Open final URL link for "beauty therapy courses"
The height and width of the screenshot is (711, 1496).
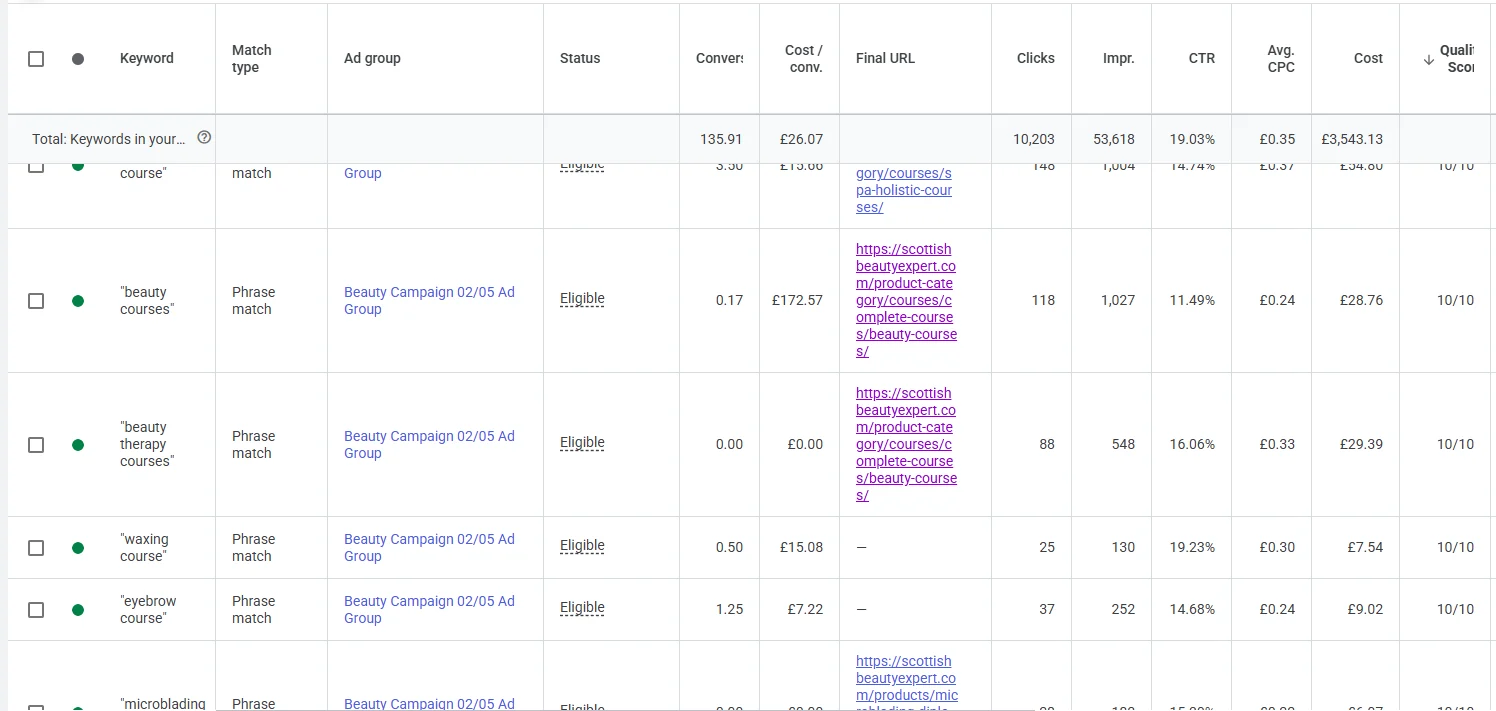(x=906, y=445)
